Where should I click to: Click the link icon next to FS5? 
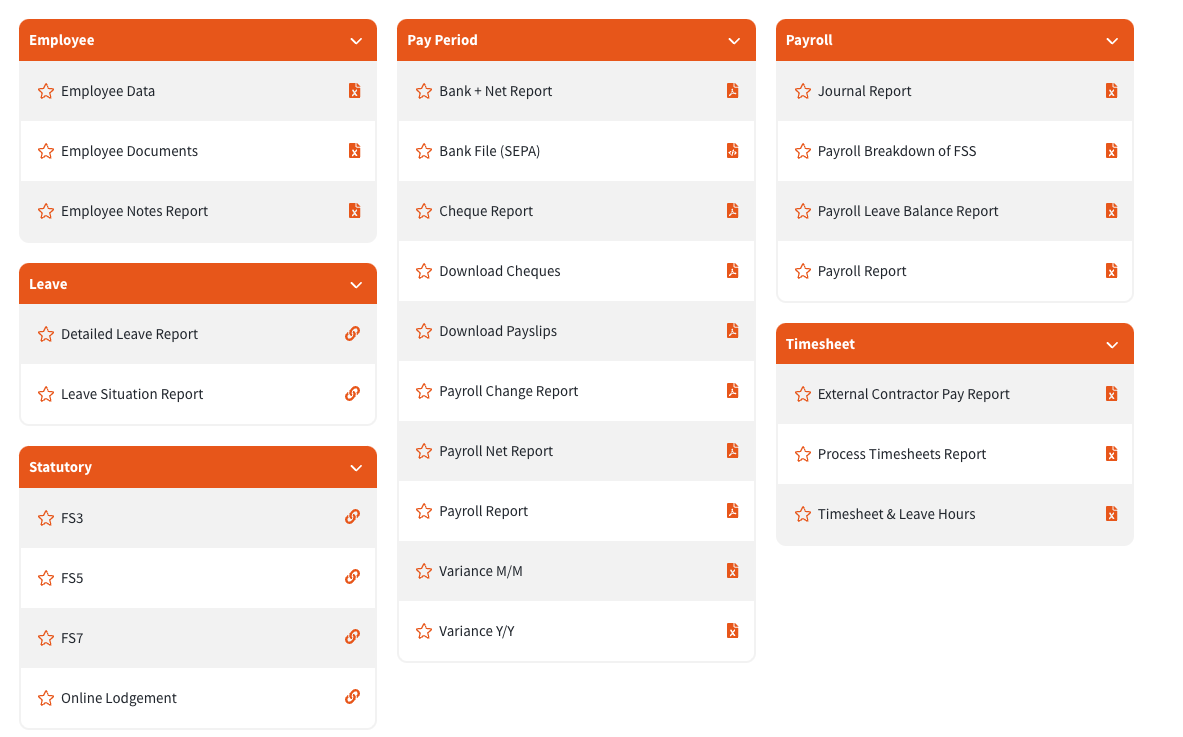coord(352,577)
